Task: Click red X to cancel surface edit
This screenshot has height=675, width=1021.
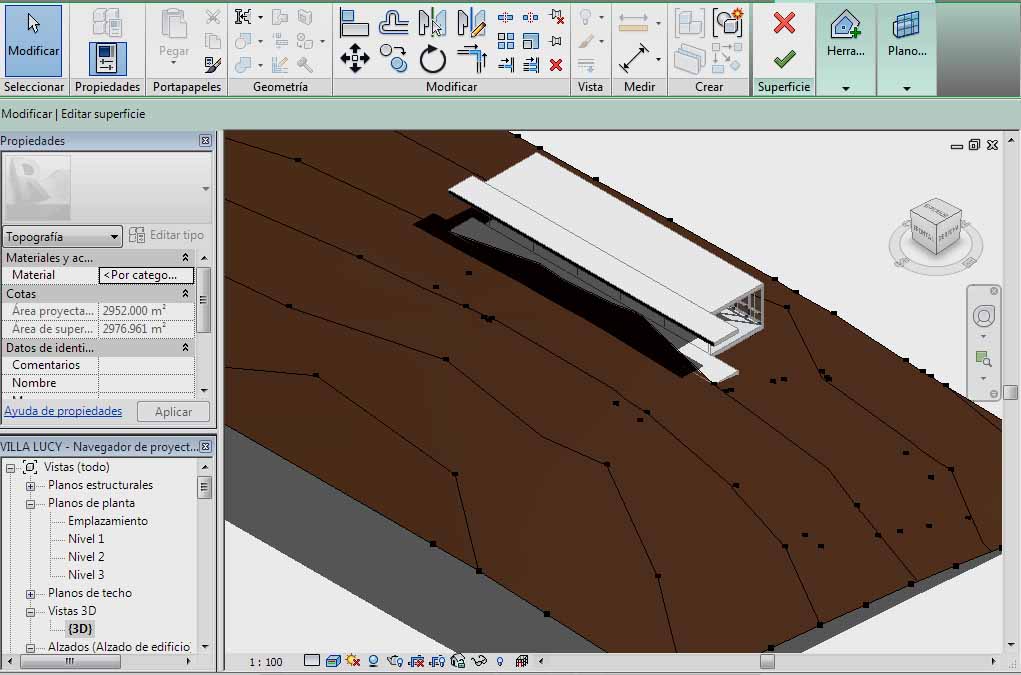Action: (x=784, y=22)
